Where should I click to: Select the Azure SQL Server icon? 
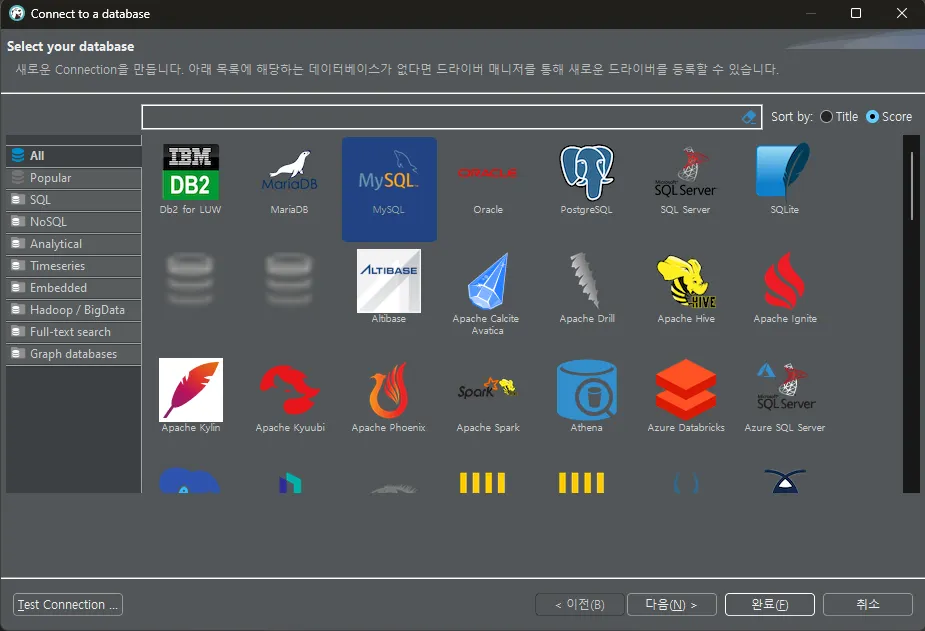[x=785, y=397]
